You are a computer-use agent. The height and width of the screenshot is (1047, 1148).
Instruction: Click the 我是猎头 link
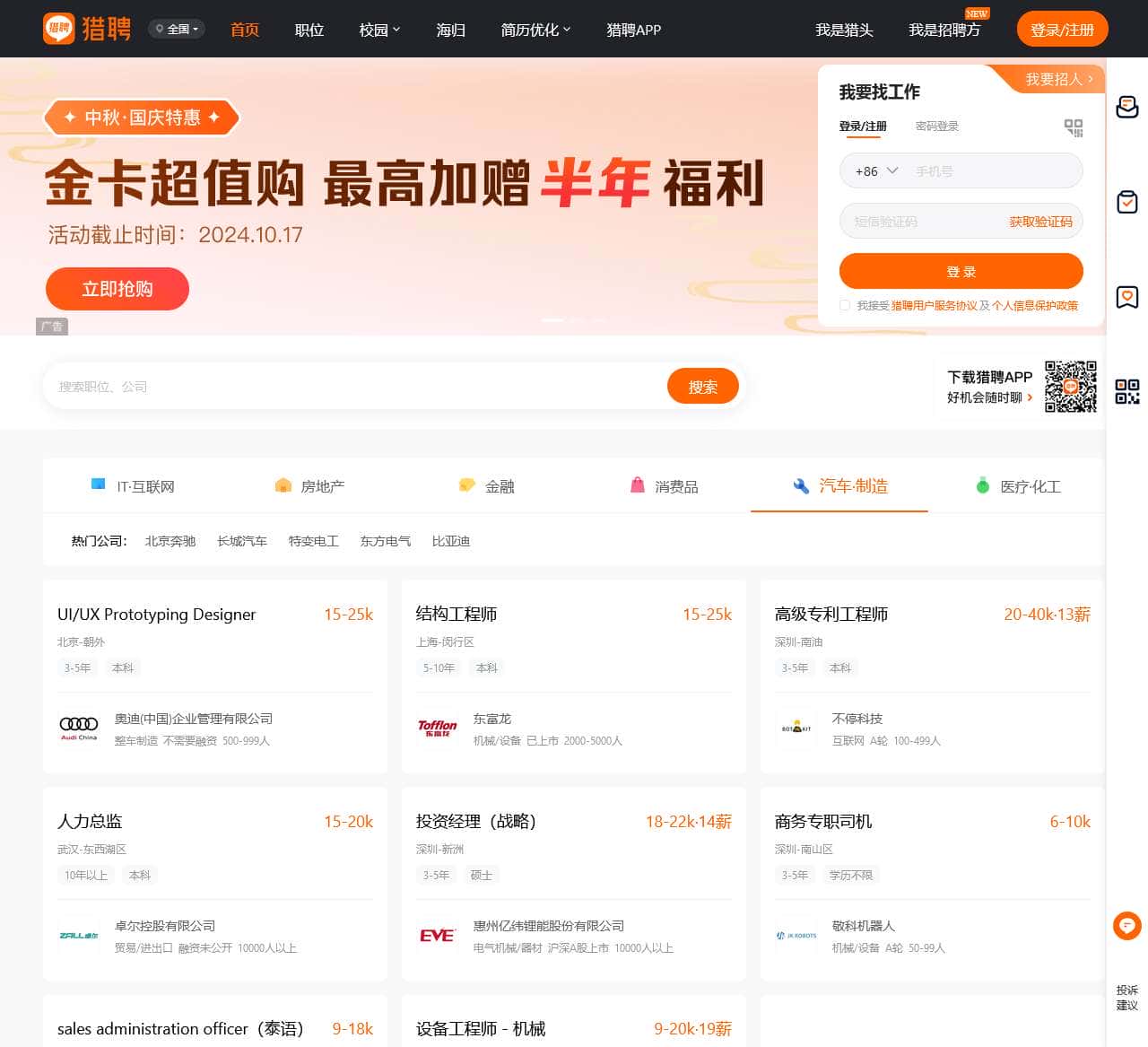tap(844, 30)
